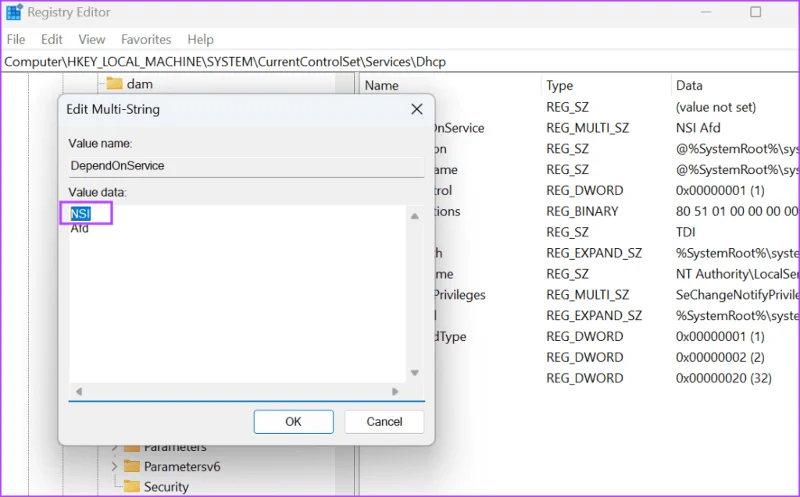Click the Data column header

(x=689, y=85)
